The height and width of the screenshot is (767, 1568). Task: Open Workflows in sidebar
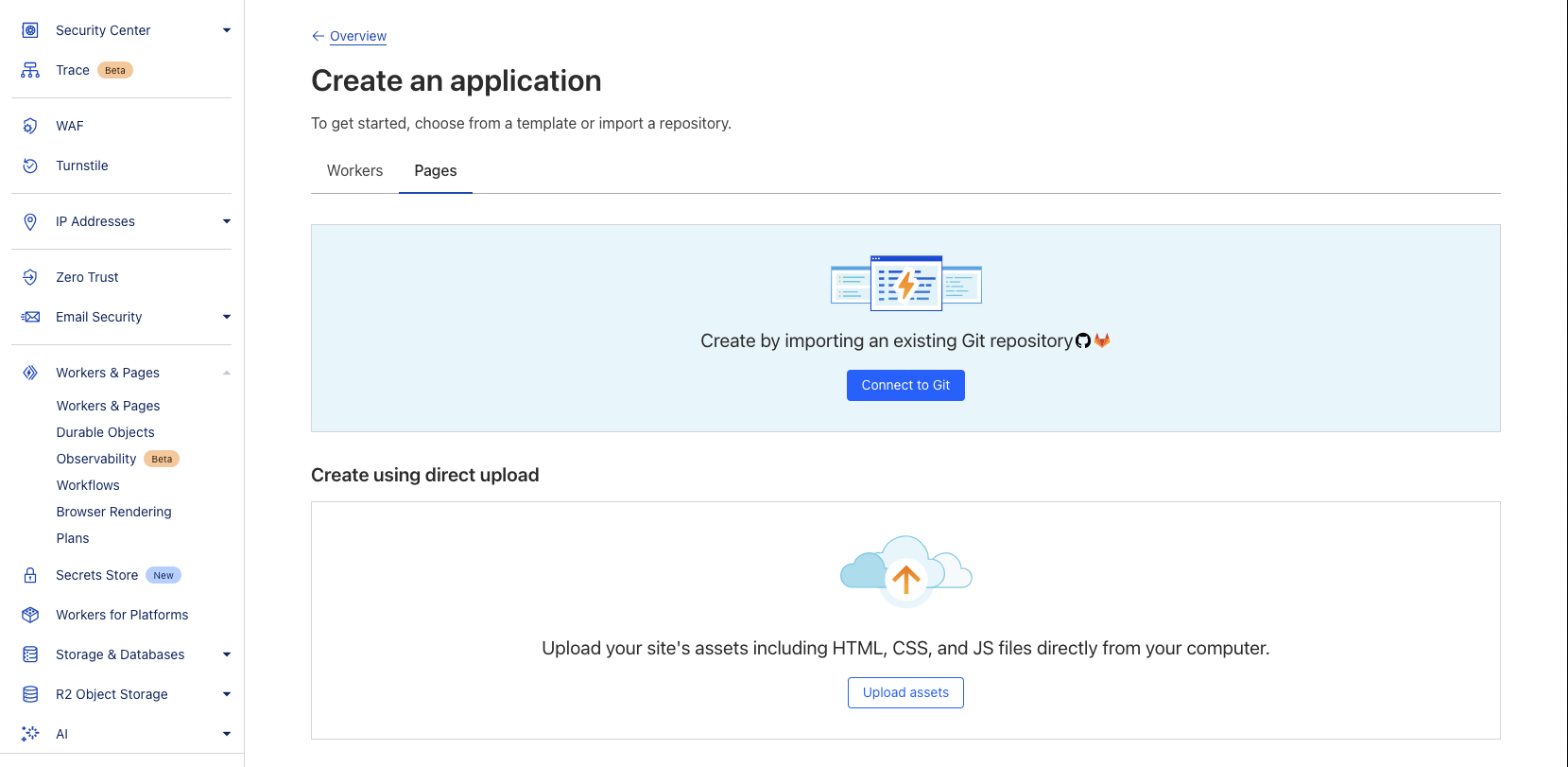[88, 485]
